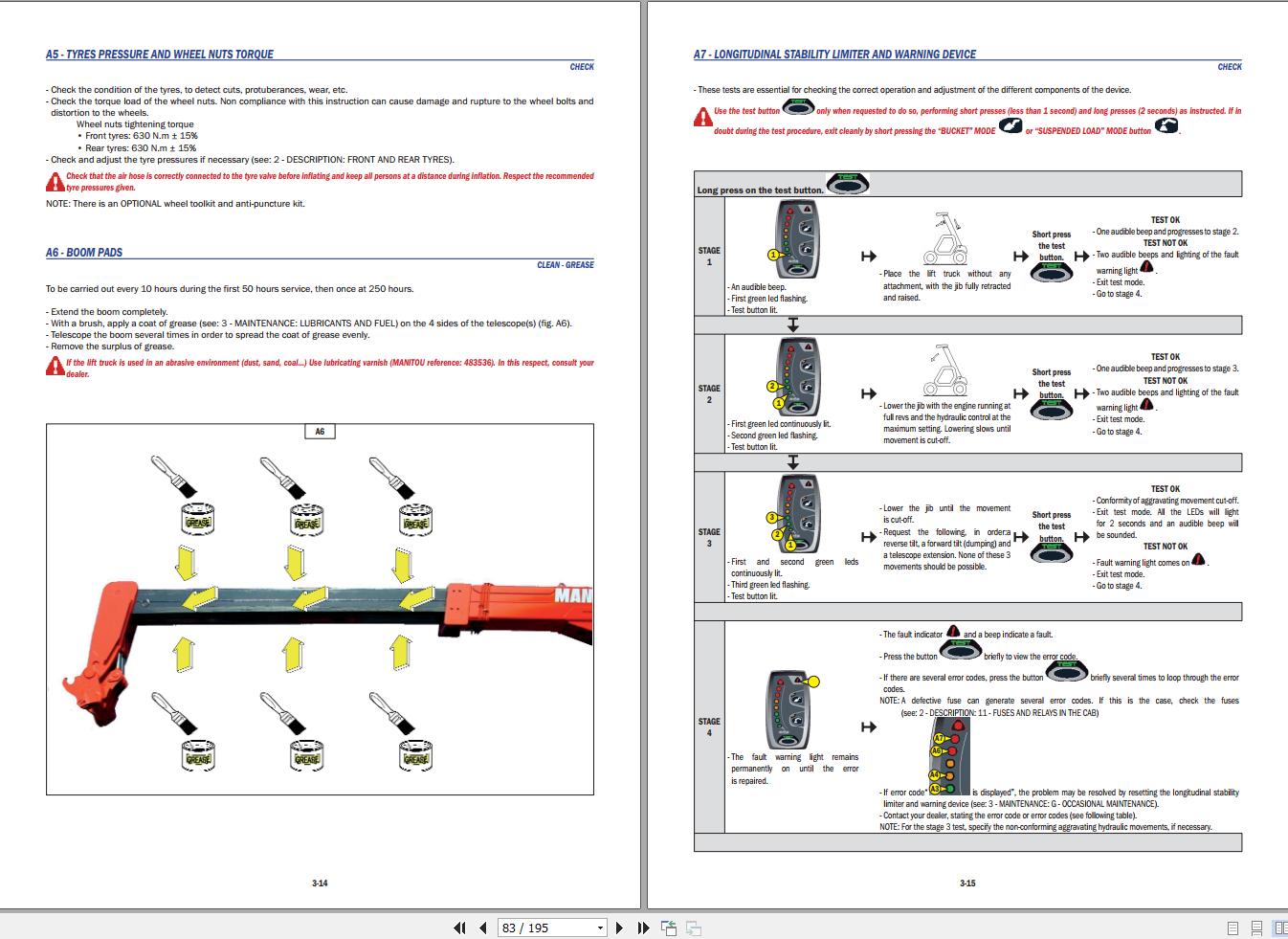Screen dimensions: 1288x939
Task: Advance to the next page
Action: click(x=618, y=927)
